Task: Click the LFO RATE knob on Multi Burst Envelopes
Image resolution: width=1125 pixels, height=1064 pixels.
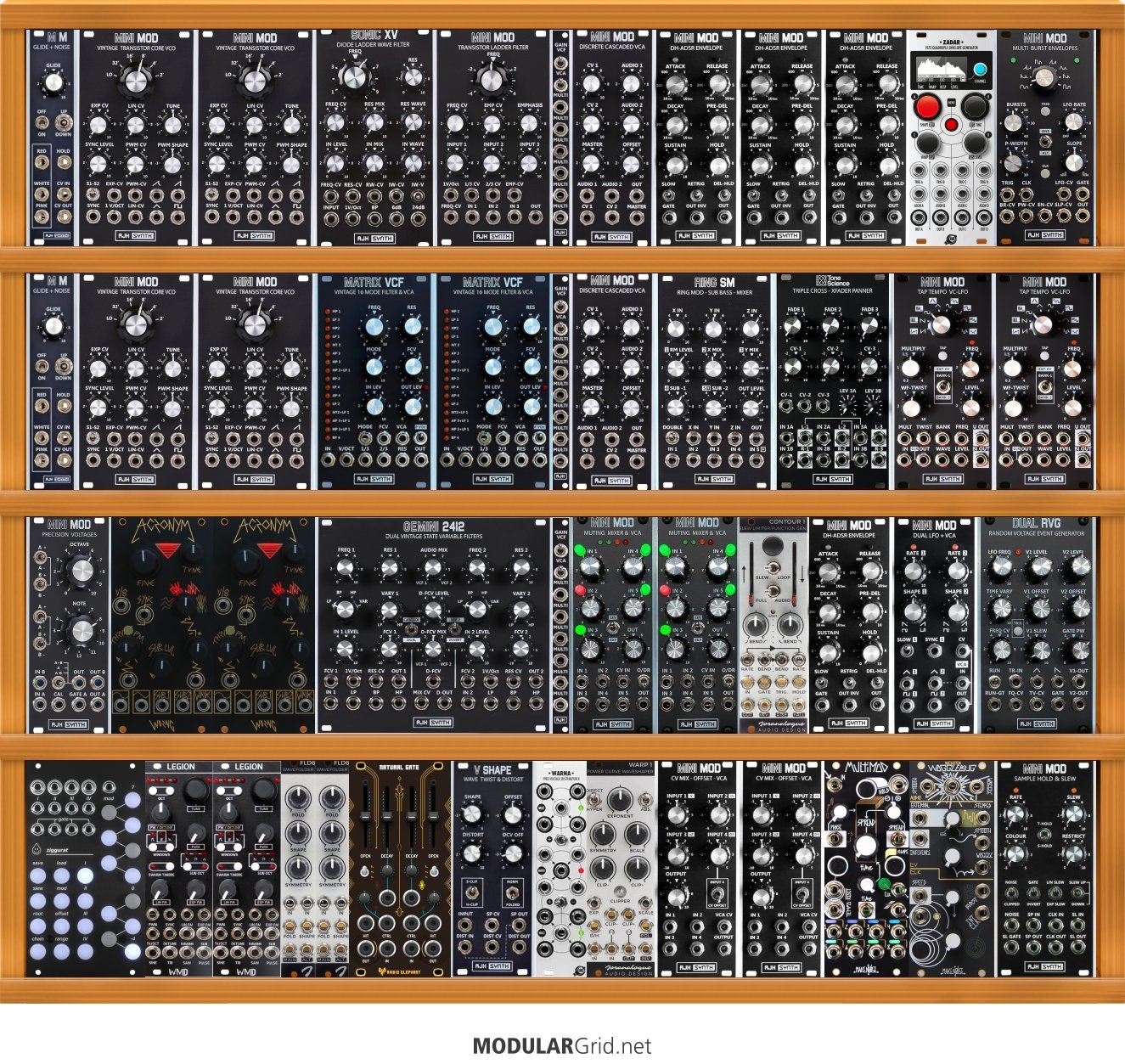Action: (1074, 123)
